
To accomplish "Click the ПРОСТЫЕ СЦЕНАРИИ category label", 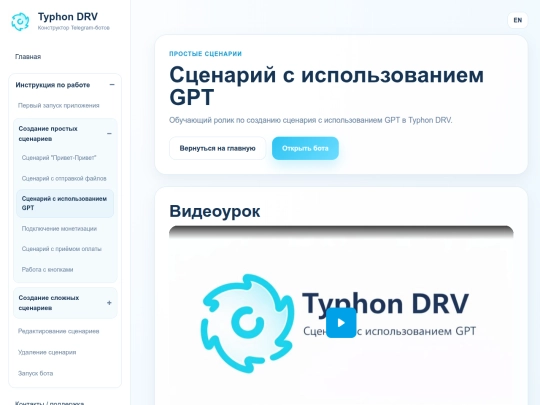I will point(205,54).
